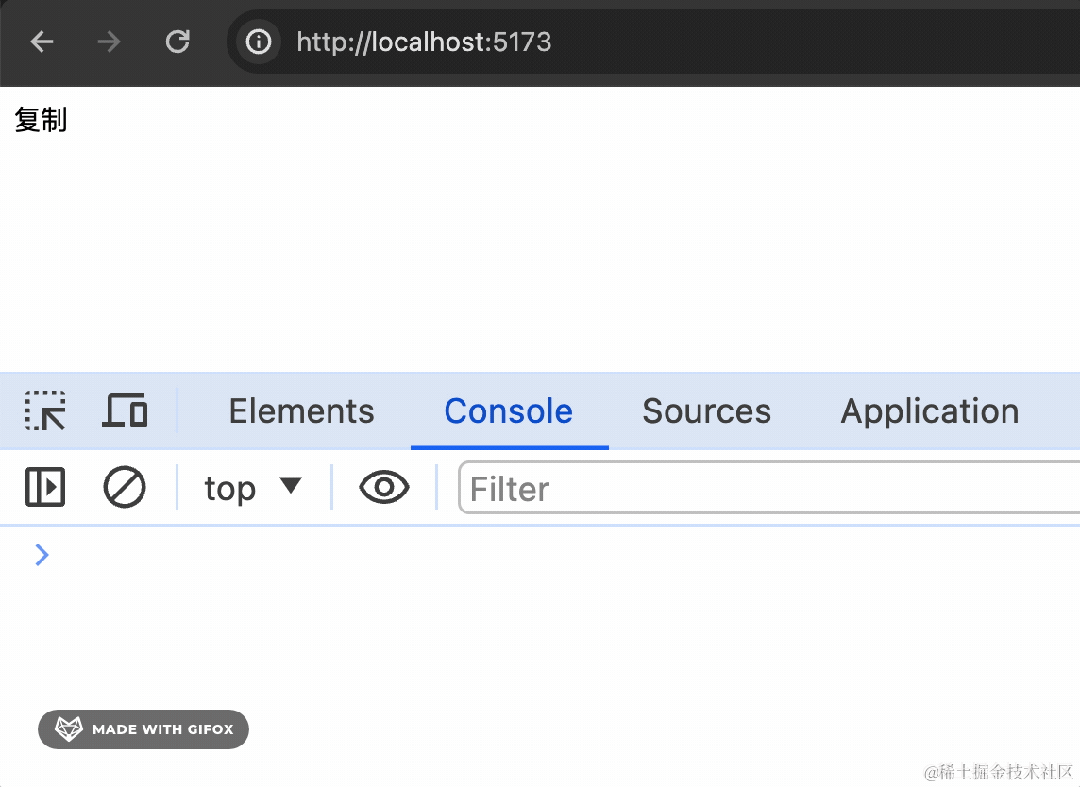Click the browser forward arrow
The height and width of the screenshot is (787, 1080).
[x=109, y=42]
